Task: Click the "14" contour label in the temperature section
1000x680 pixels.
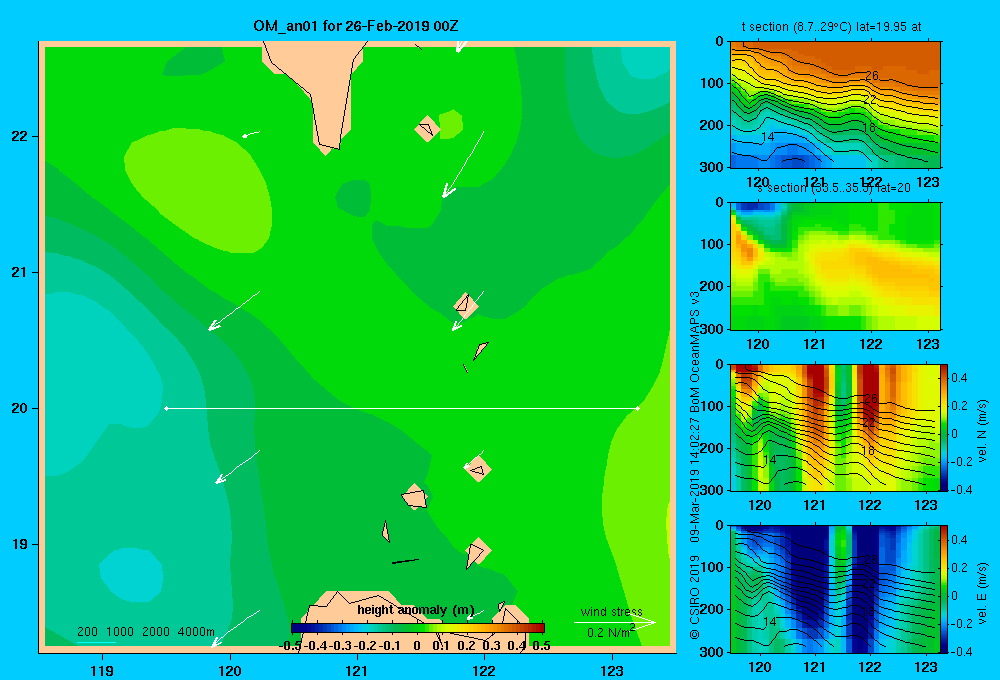Action: [x=768, y=137]
